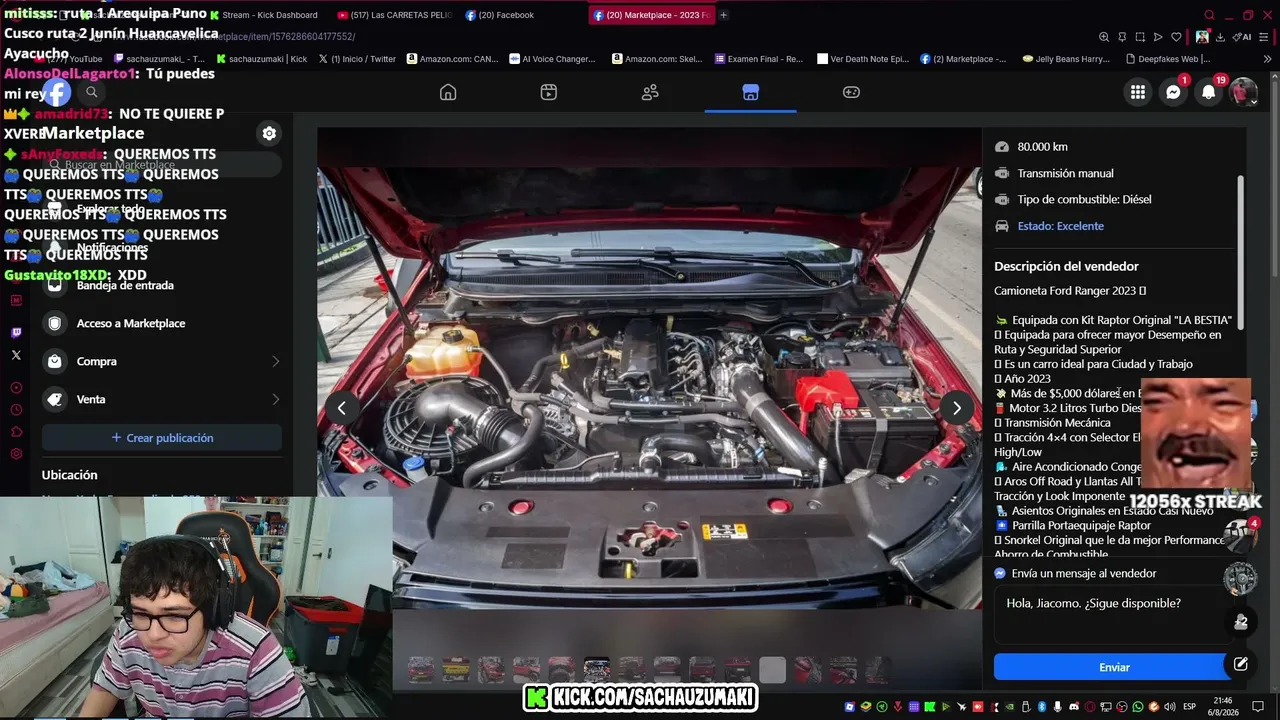This screenshot has height=720, width=1280.
Task: Select the first listing photo thumbnail
Action: coord(421,669)
